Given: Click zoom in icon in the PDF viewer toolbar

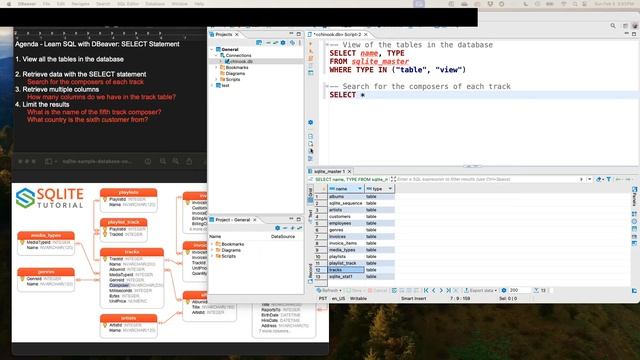Looking at the screenshot, I should click(176, 162).
